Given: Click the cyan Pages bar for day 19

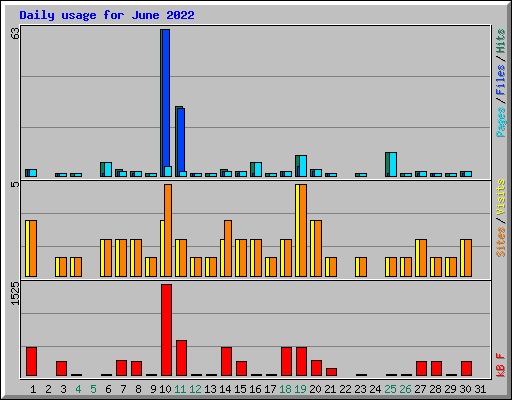Looking at the screenshot, I should coord(303,166).
